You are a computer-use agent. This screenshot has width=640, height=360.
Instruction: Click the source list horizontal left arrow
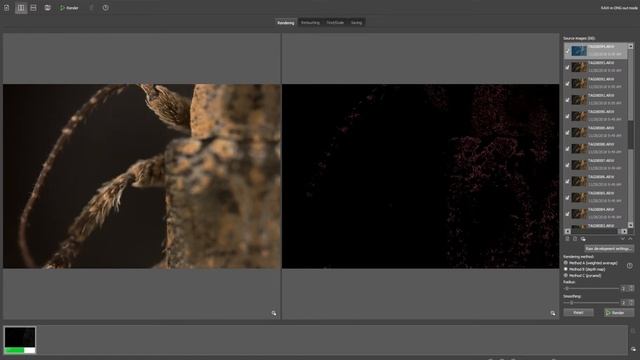567,231
